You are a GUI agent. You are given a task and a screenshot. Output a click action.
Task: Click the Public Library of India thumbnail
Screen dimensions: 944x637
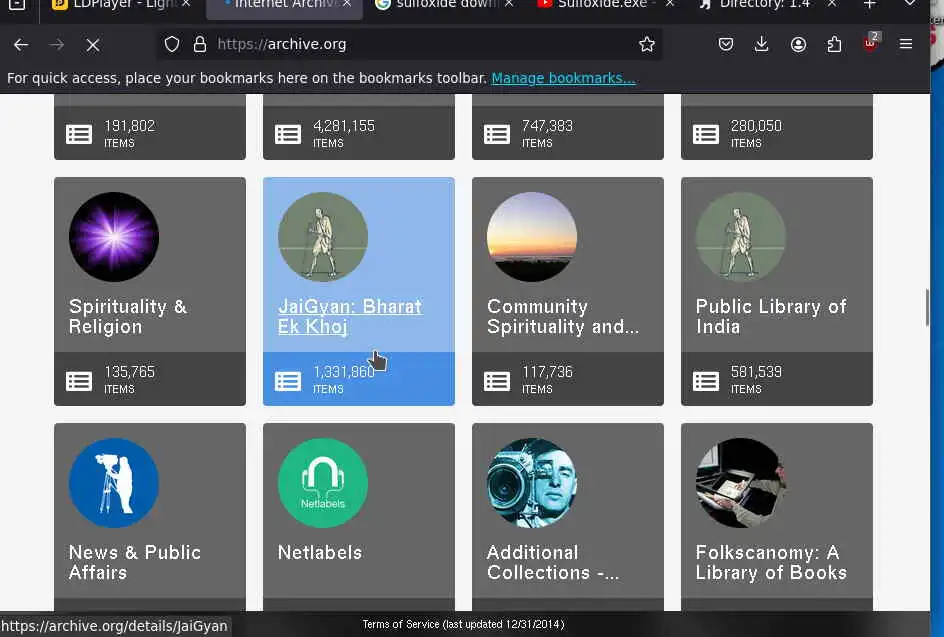(x=741, y=237)
